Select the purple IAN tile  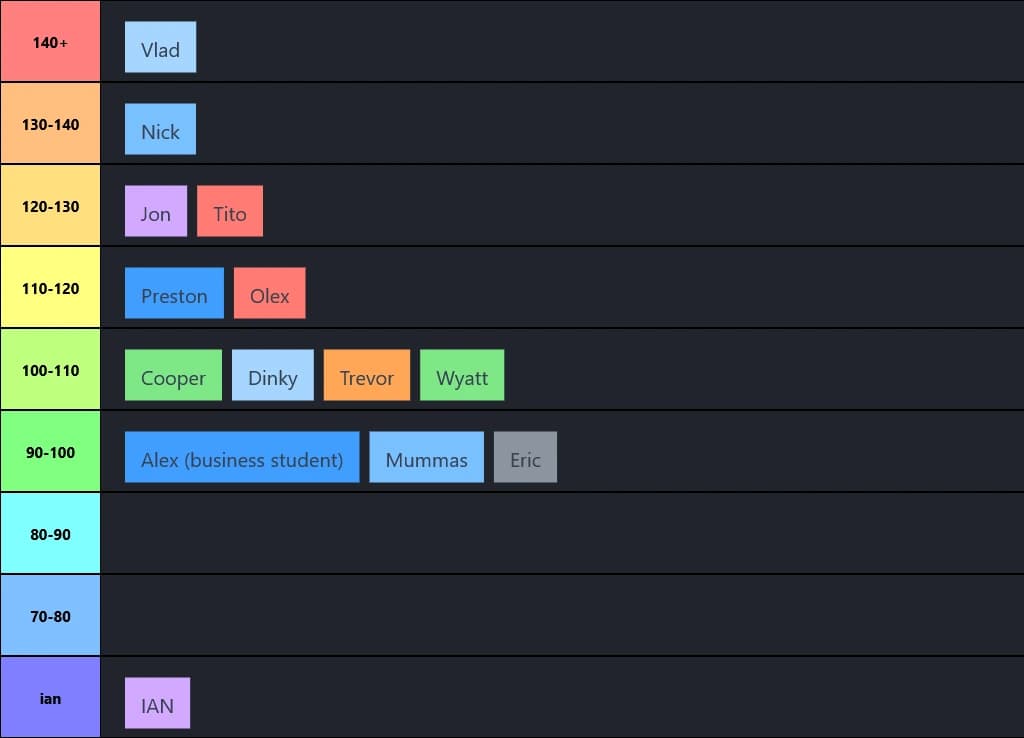click(157, 703)
